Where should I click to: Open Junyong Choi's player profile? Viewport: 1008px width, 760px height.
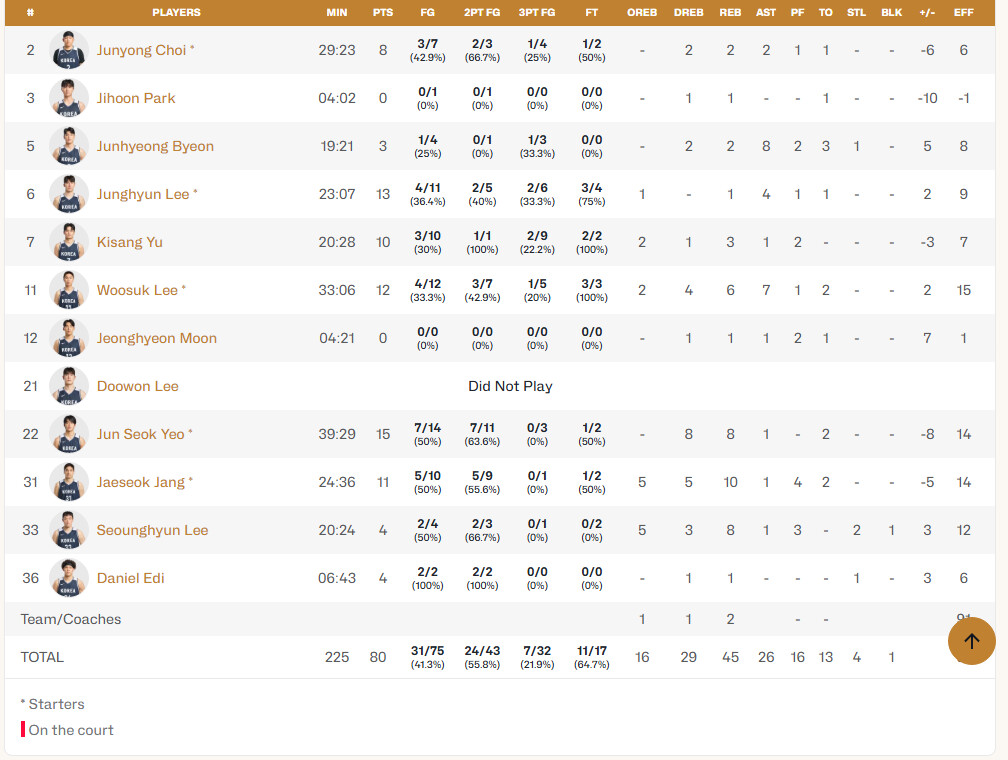(141, 50)
